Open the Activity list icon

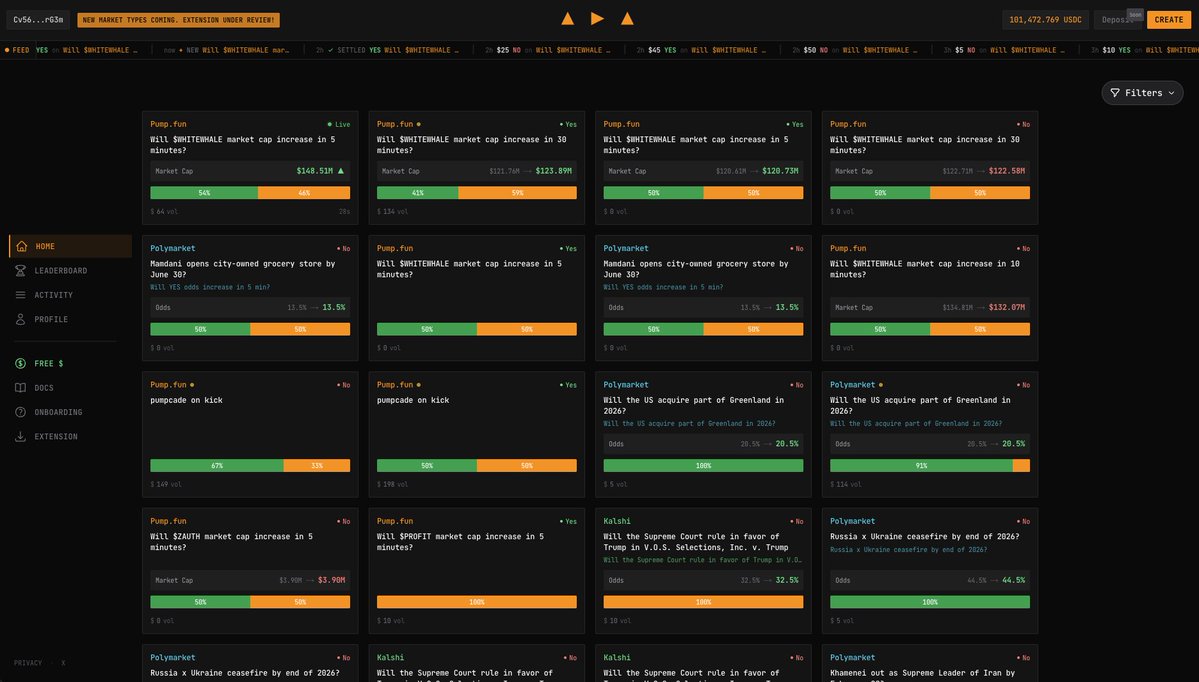click(21, 295)
